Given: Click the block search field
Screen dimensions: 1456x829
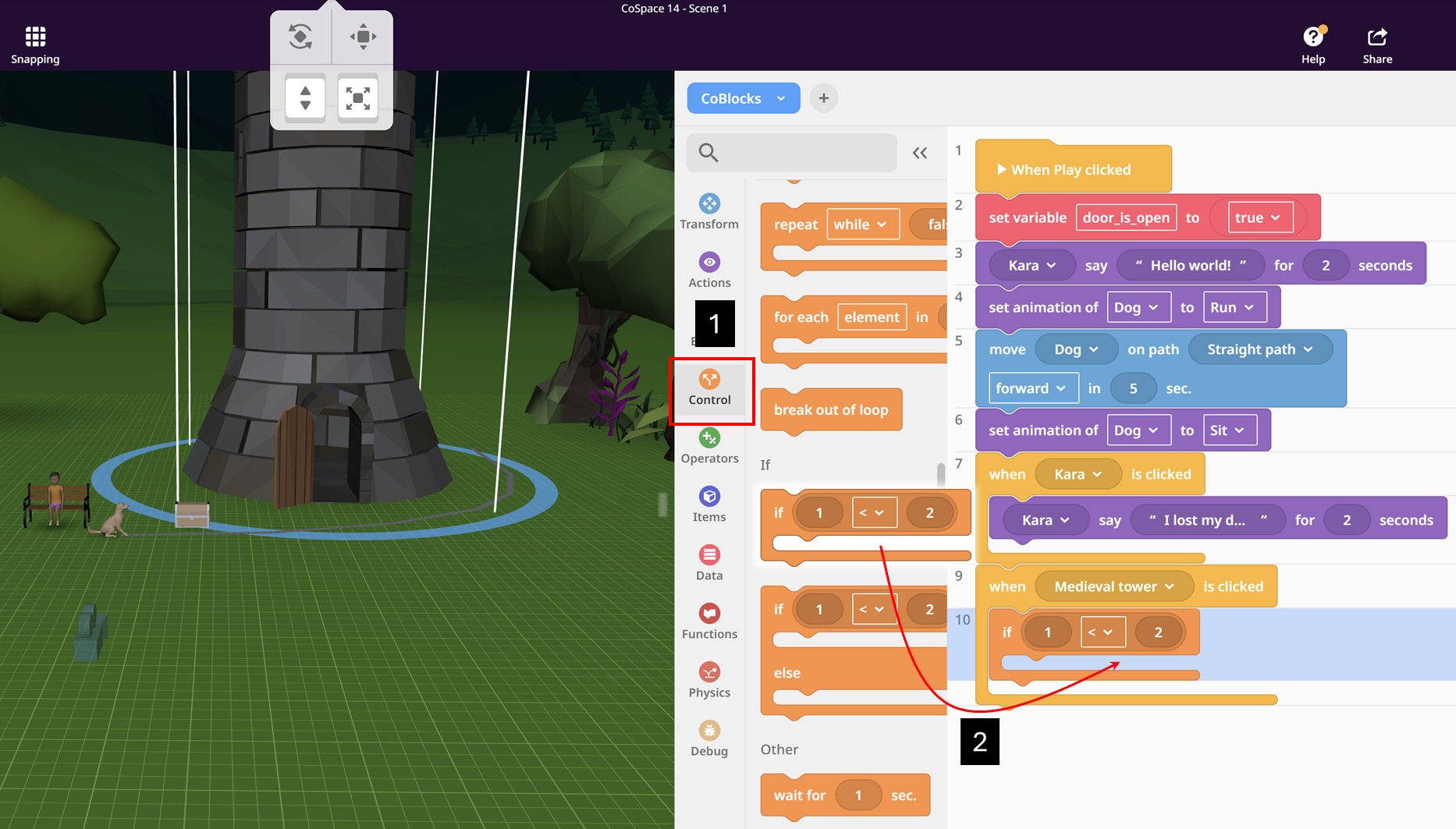Looking at the screenshot, I should (791, 152).
